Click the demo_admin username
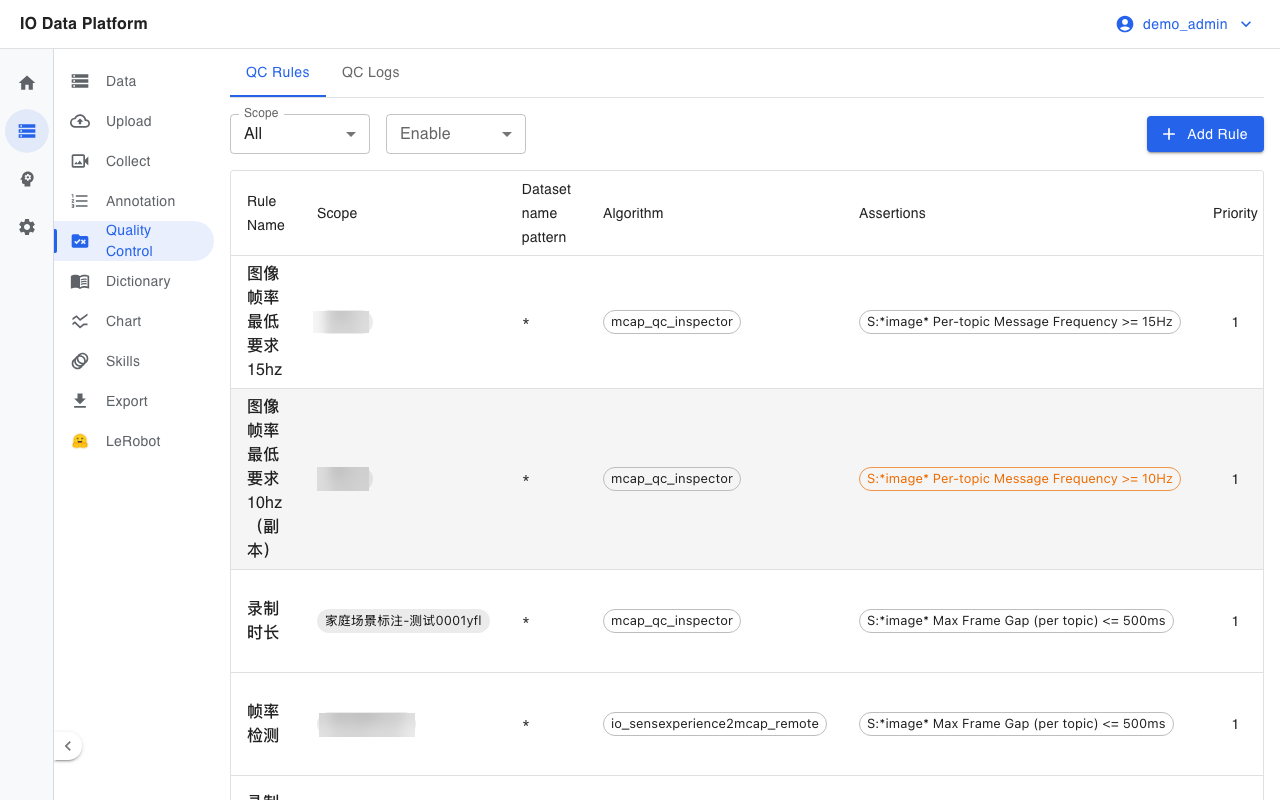Image resolution: width=1280 pixels, height=800 pixels. (1185, 24)
